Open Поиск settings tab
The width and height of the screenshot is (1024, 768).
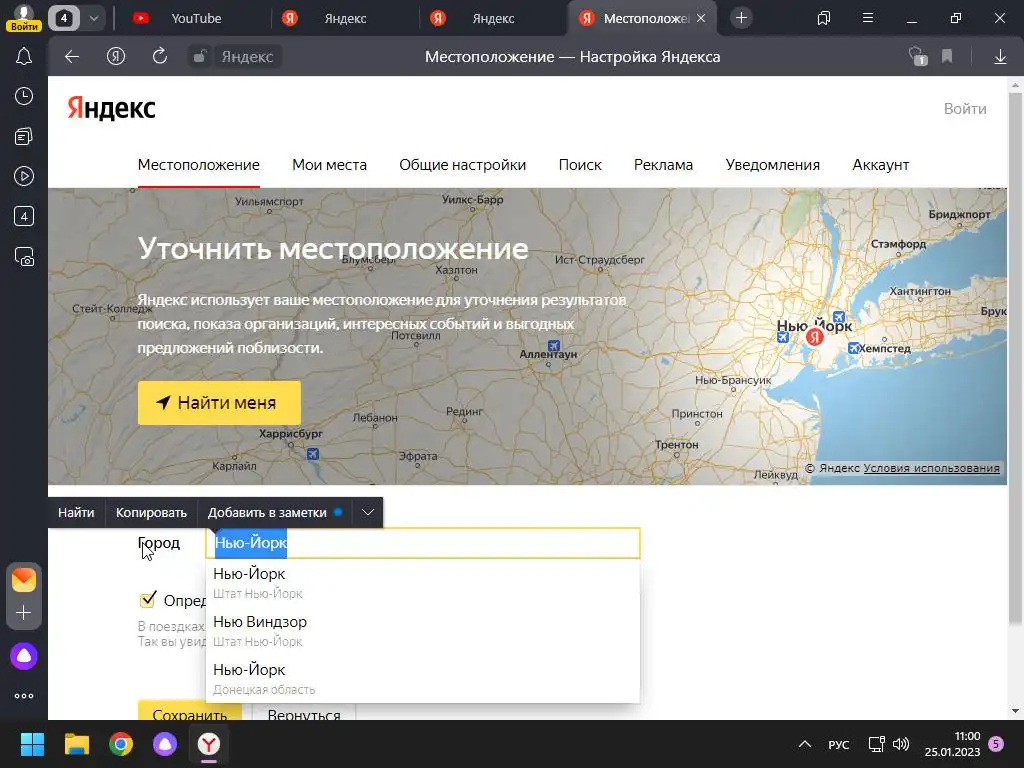(580, 165)
